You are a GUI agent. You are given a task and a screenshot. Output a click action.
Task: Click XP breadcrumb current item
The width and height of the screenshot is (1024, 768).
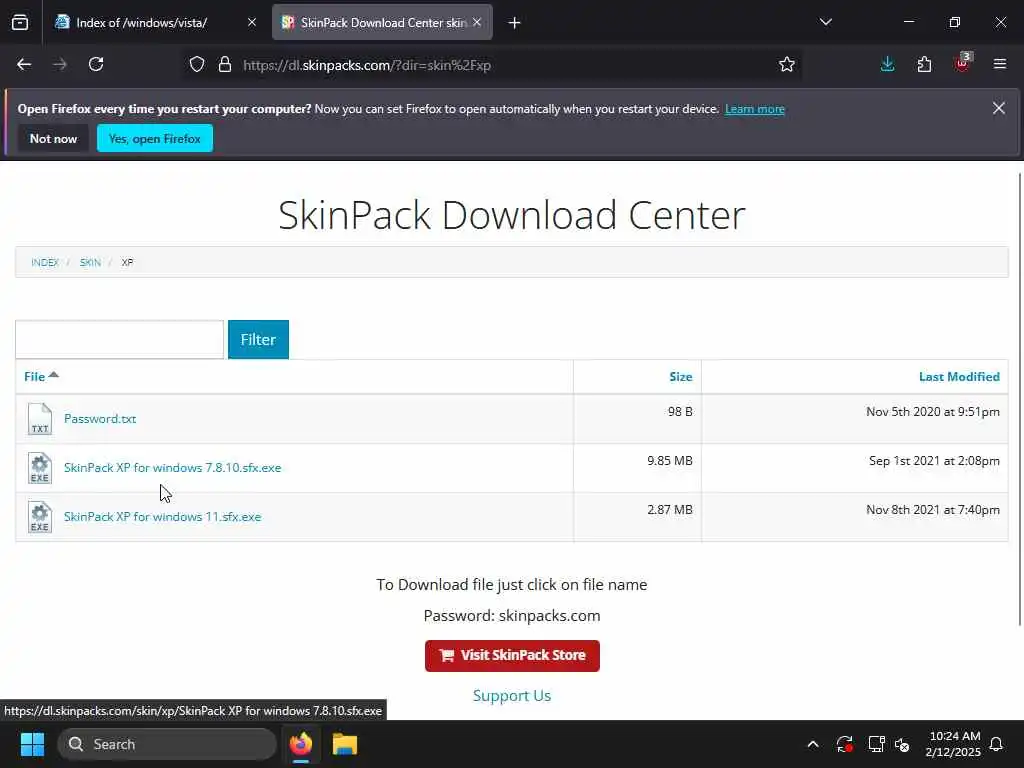127,263
